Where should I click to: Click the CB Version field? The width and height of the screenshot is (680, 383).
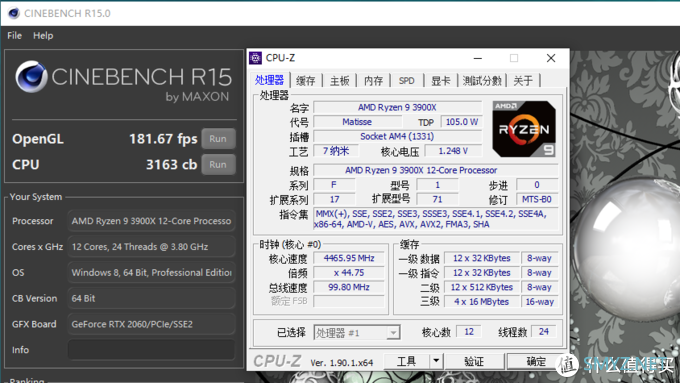[151, 298]
